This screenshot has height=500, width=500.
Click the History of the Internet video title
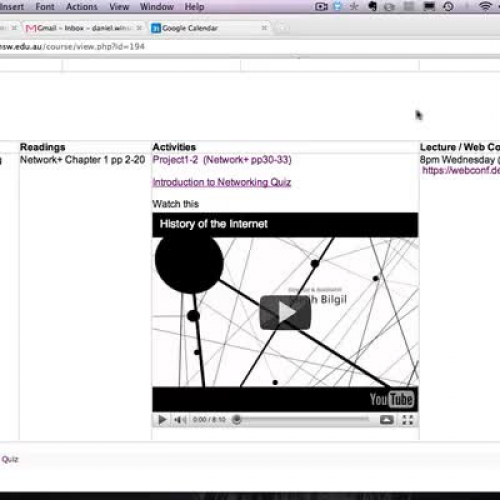click(213, 224)
